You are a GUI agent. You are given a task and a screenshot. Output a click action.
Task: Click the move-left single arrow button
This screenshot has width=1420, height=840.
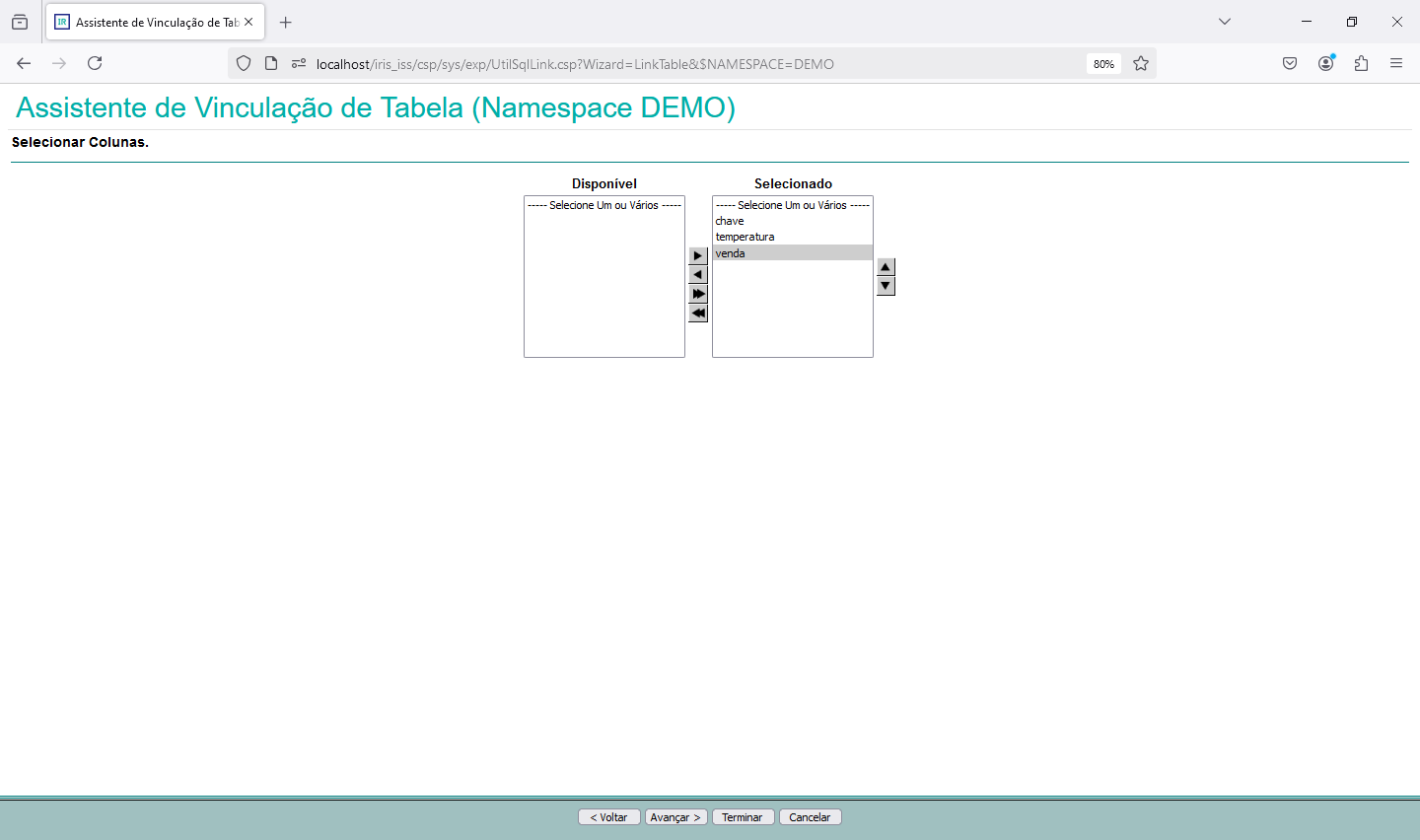[698, 275]
